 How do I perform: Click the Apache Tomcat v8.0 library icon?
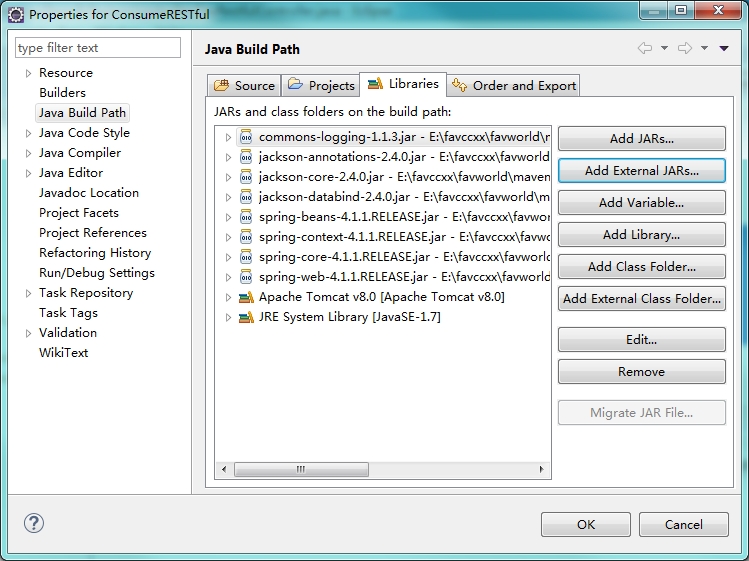coord(246,297)
